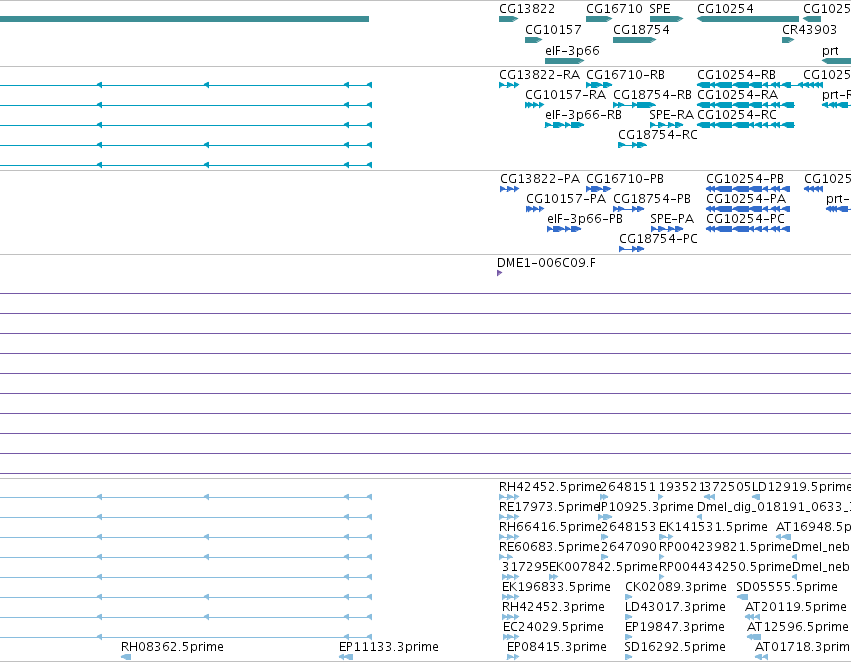Viewport: 851px width, 662px height.
Task: Click transcript SPE-RA
Action: [x=671, y=115]
